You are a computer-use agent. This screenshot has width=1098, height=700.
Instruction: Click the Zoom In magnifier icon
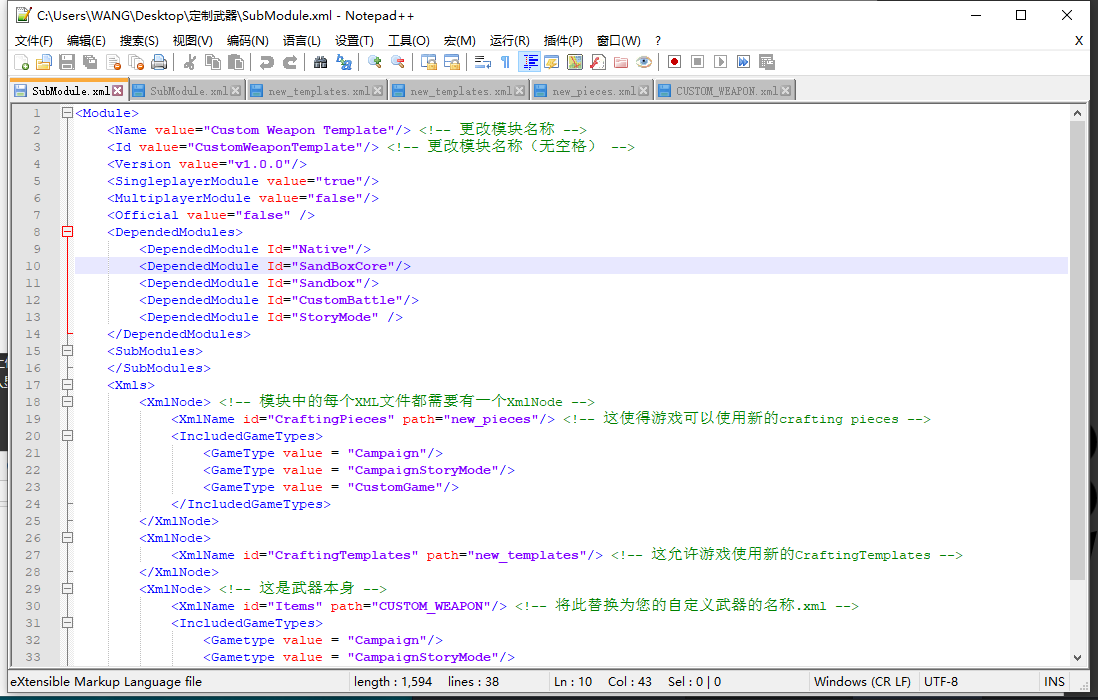375,62
